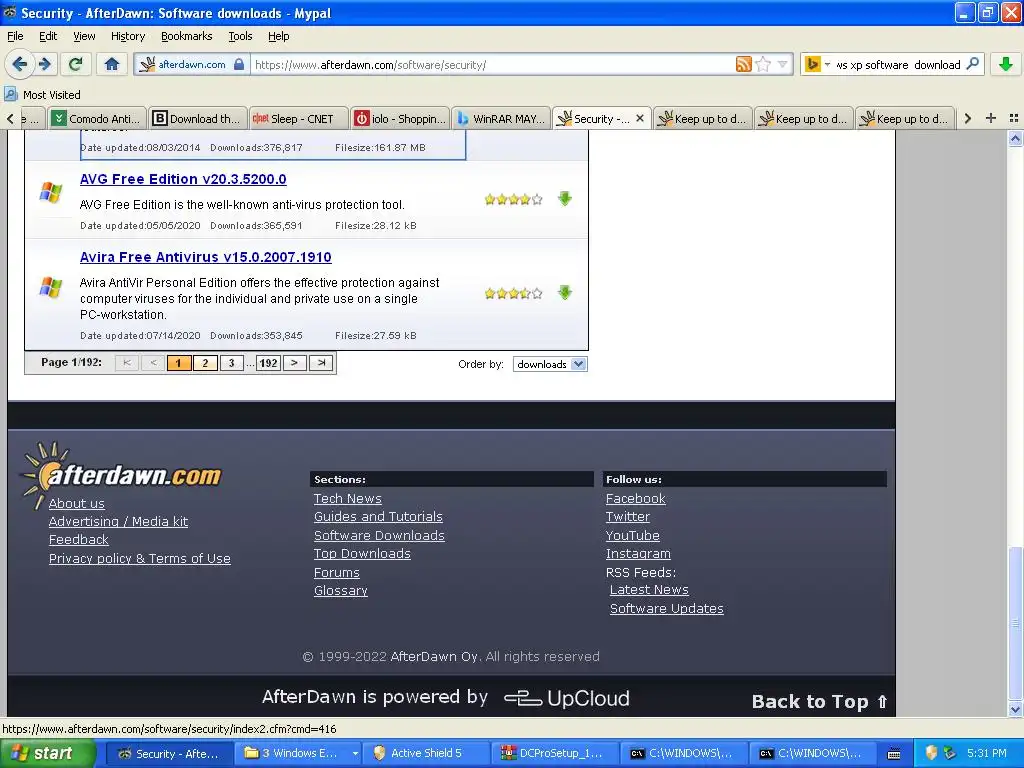Go to page 3 of results
This screenshot has height=768, width=1024.
(x=231, y=363)
